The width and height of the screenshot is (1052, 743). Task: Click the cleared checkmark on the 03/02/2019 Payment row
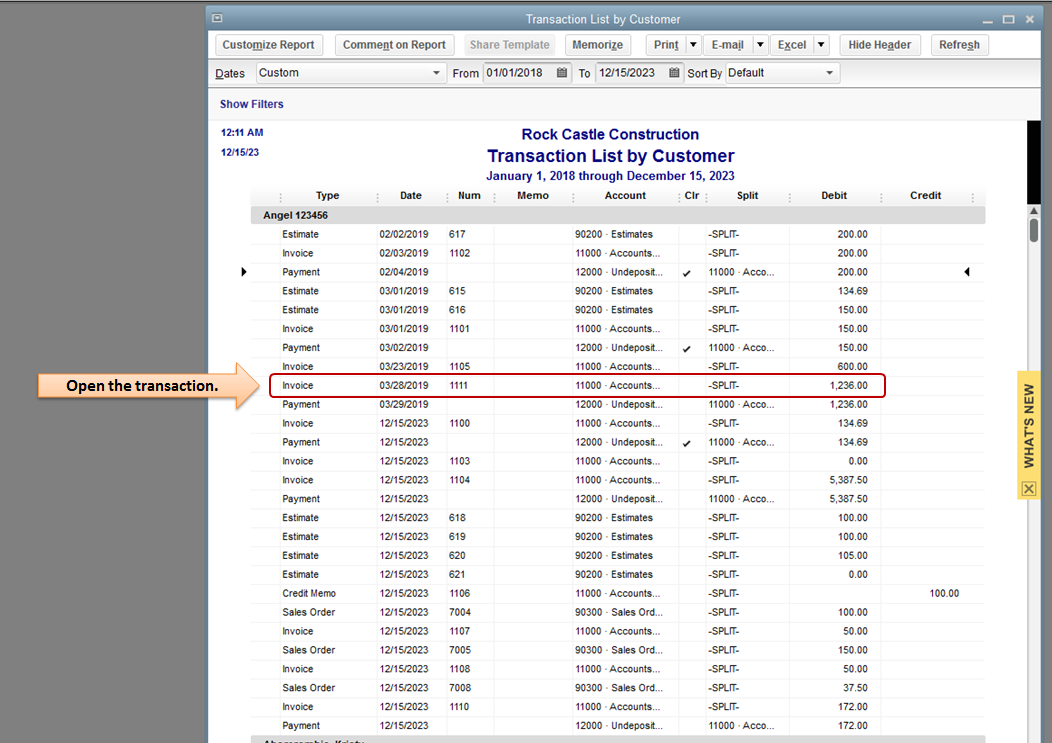[686, 349]
